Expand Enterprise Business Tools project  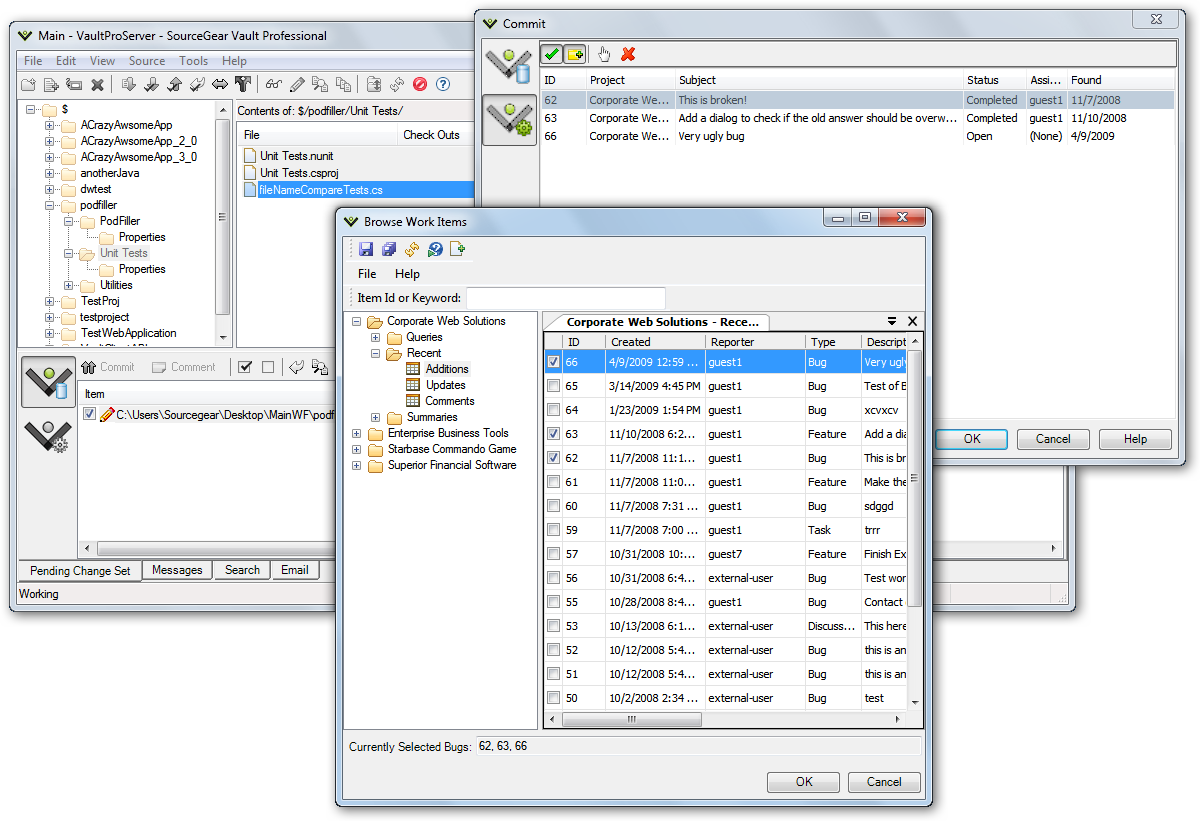coord(357,434)
